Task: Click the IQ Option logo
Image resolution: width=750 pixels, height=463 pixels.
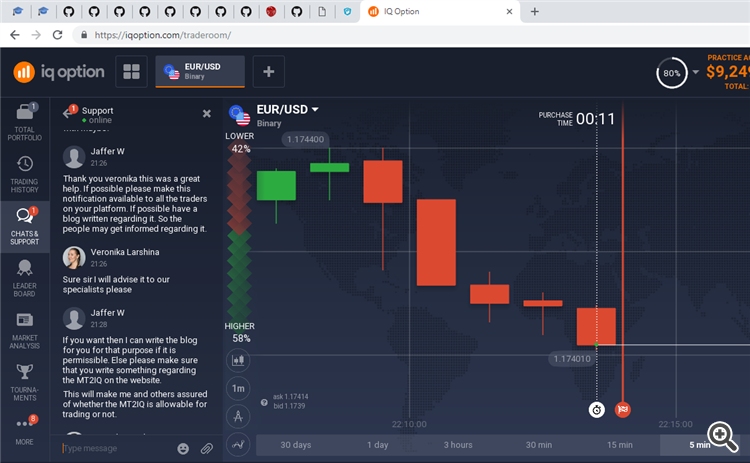Action: 58,72
